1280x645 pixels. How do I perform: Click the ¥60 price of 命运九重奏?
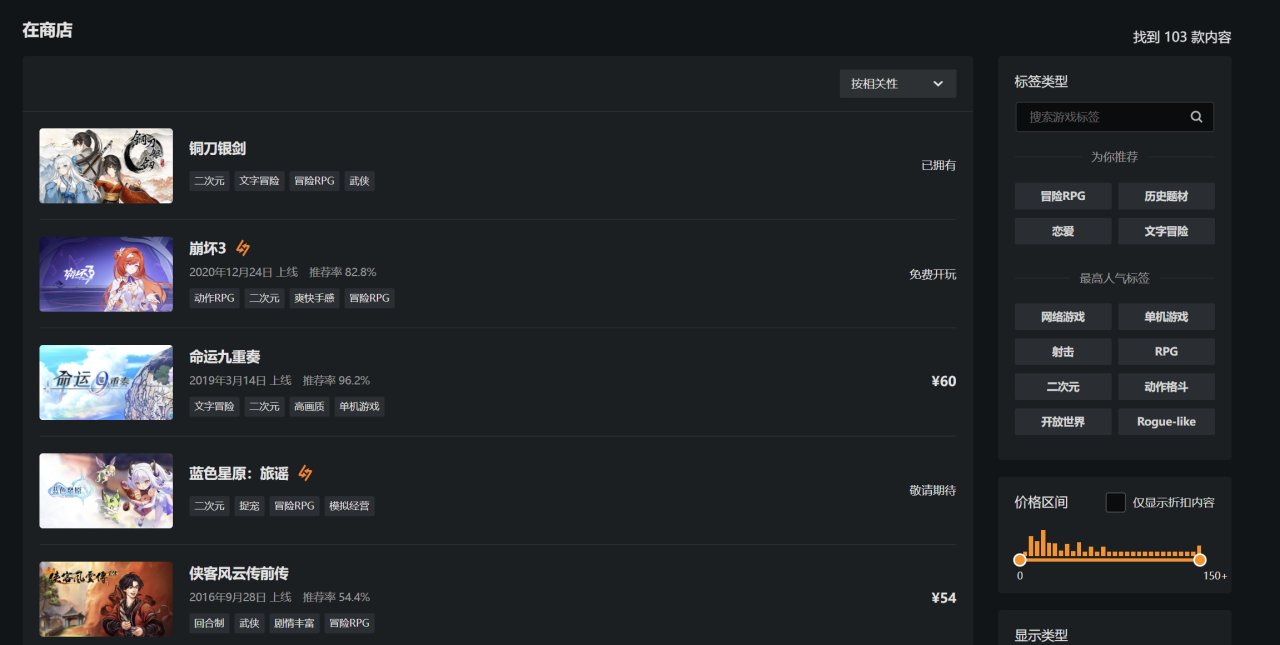pyautogui.click(x=943, y=381)
